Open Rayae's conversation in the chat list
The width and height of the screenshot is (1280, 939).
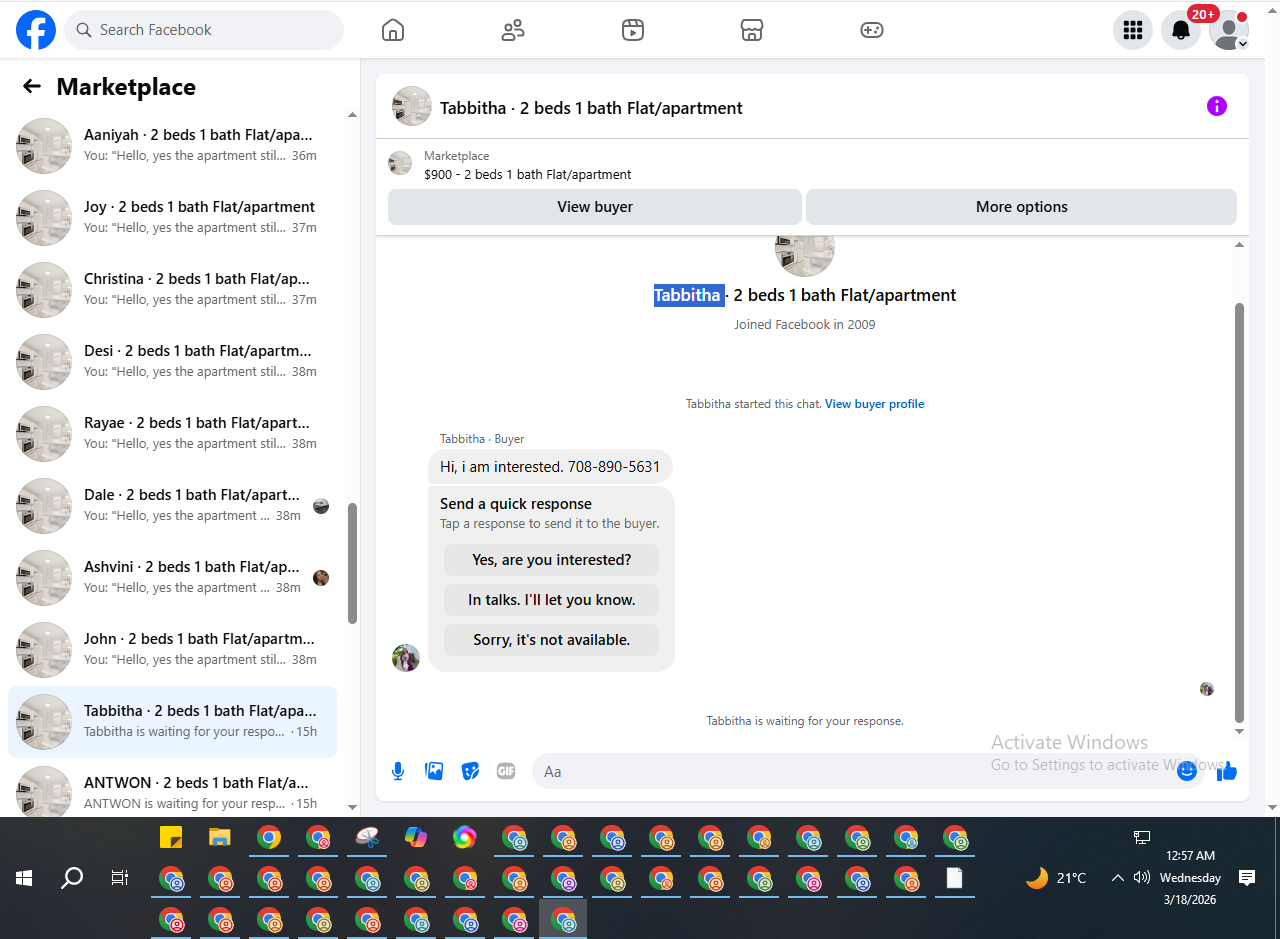172,434
